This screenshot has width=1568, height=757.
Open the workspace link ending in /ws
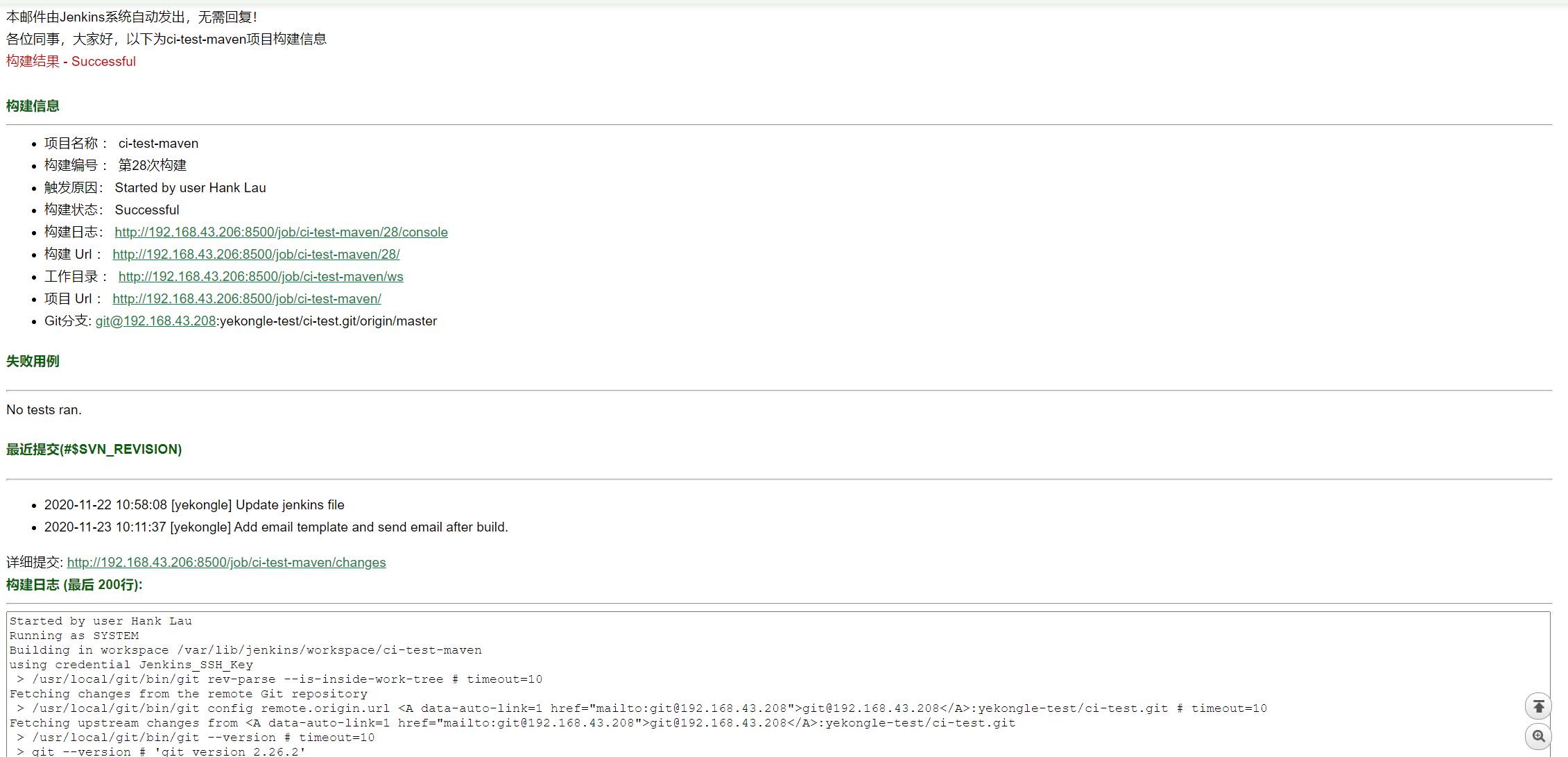(x=261, y=277)
